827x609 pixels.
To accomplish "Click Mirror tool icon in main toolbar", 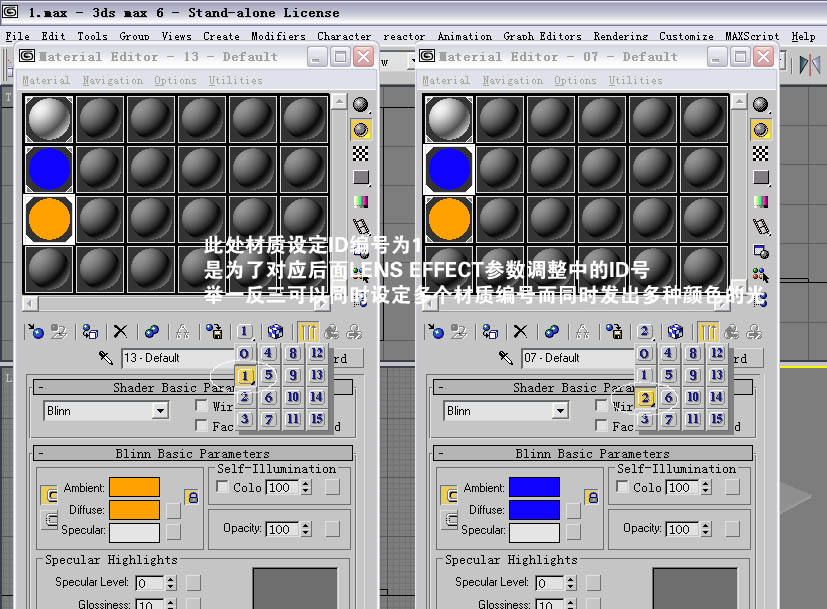I will 810,64.
